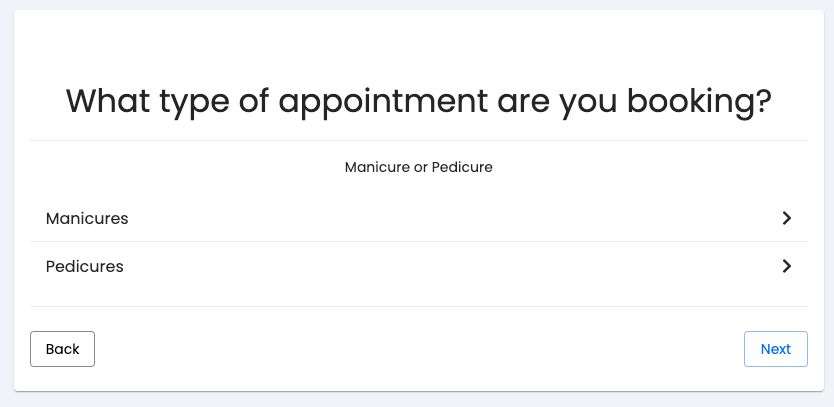This screenshot has height=407, width=834.
Task: Expand the Pedicures category
Action: pyautogui.click(x=419, y=266)
